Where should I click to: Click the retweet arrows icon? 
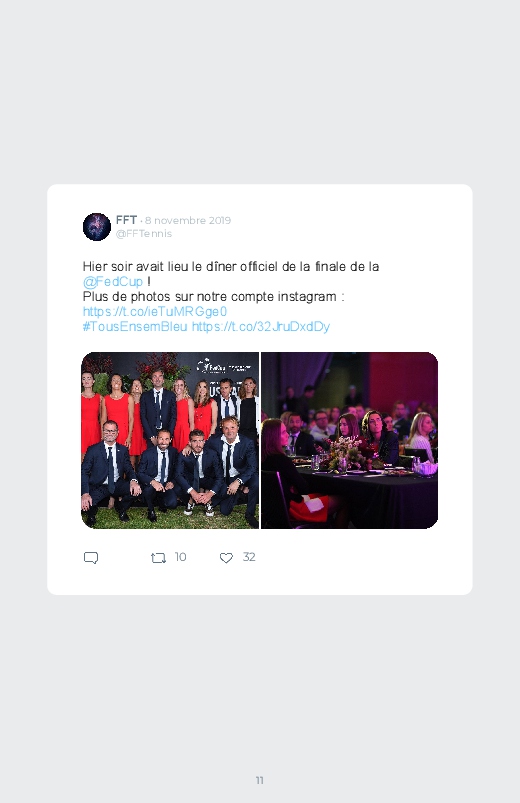(x=158, y=558)
